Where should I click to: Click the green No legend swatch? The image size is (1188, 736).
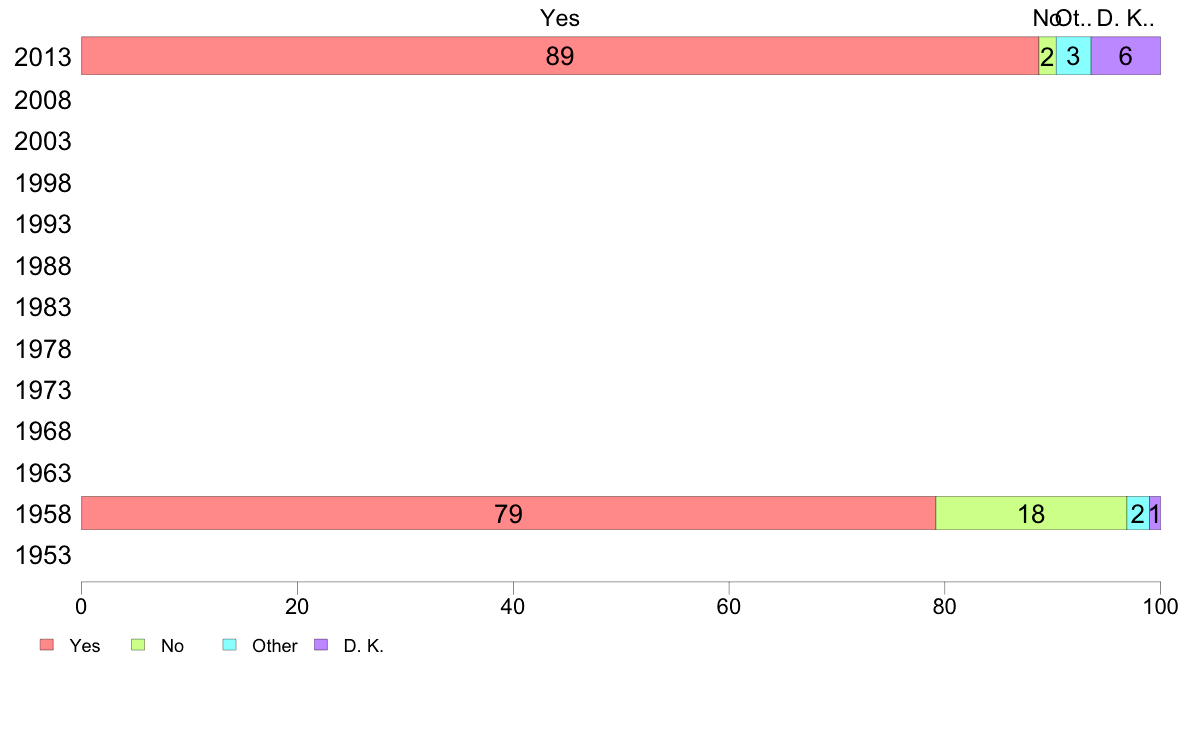tap(138, 645)
